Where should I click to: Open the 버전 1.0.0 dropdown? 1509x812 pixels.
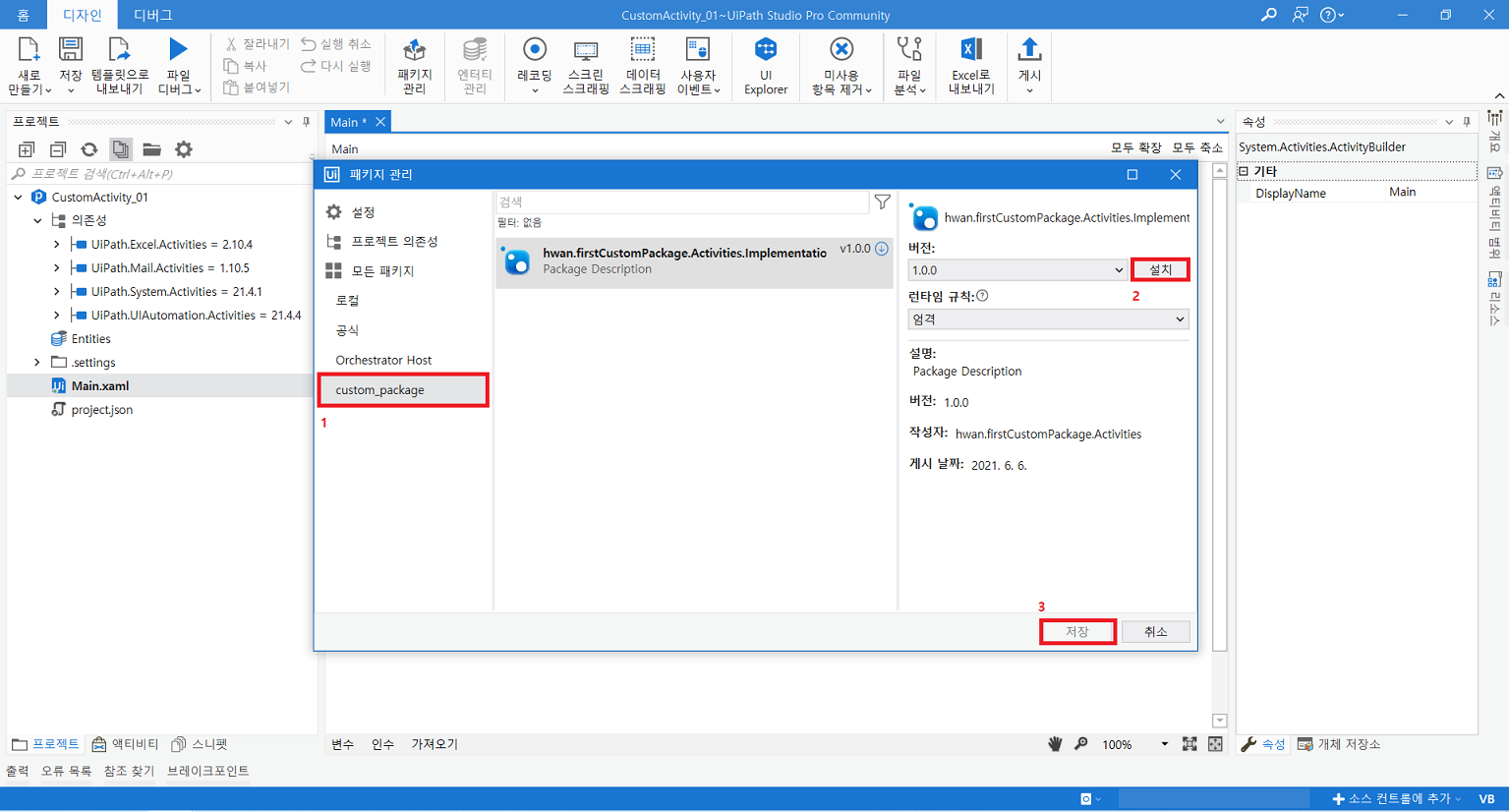(1016, 269)
